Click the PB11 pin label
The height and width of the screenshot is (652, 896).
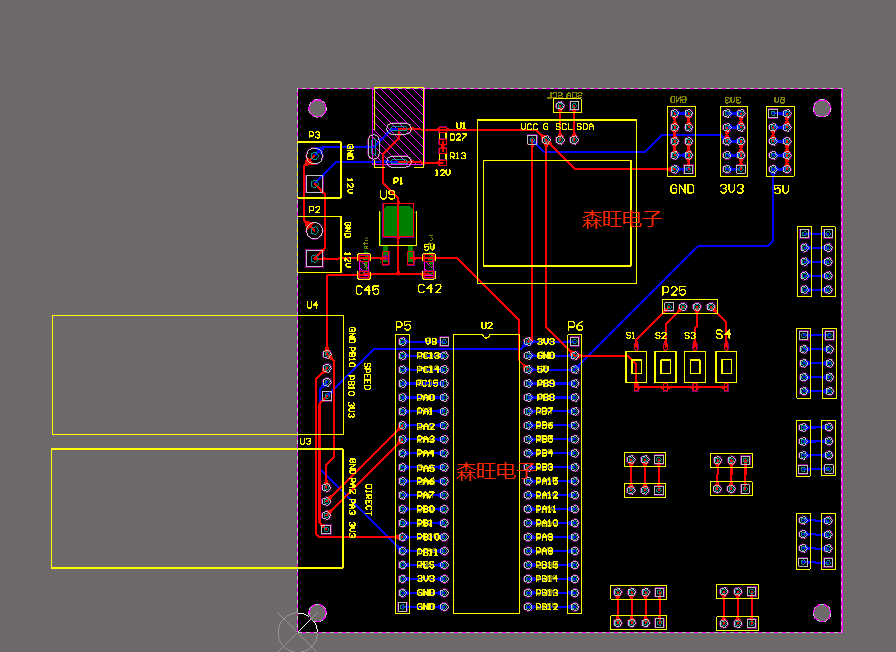(427, 552)
